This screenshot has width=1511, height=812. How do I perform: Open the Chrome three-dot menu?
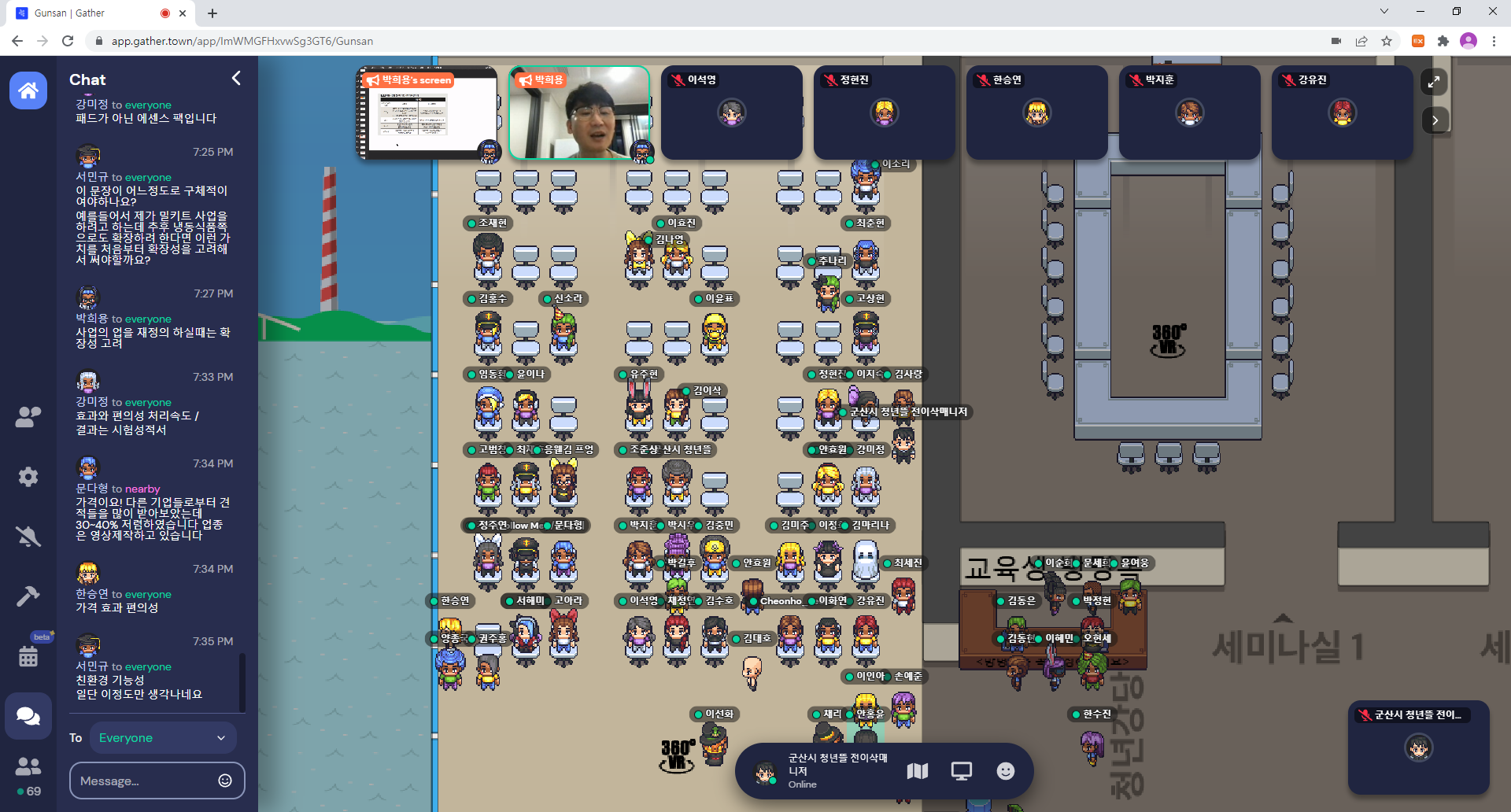coord(1494,41)
